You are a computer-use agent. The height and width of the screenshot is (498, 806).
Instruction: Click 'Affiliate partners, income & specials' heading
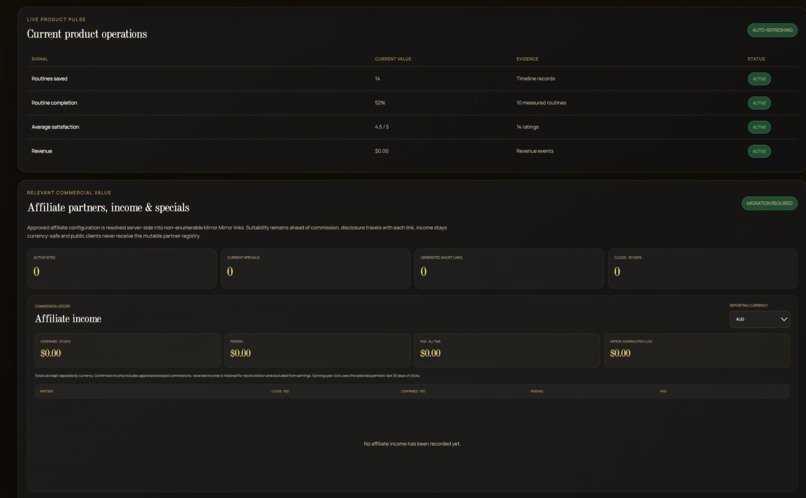pyautogui.click(x=108, y=208)
